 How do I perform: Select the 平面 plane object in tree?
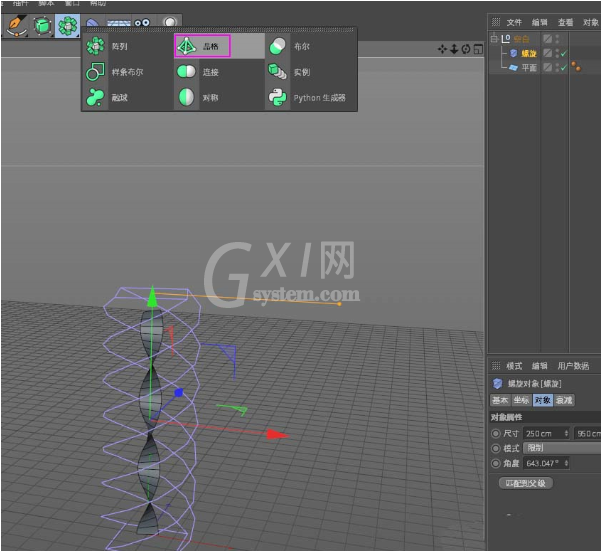tap(529, 68)
